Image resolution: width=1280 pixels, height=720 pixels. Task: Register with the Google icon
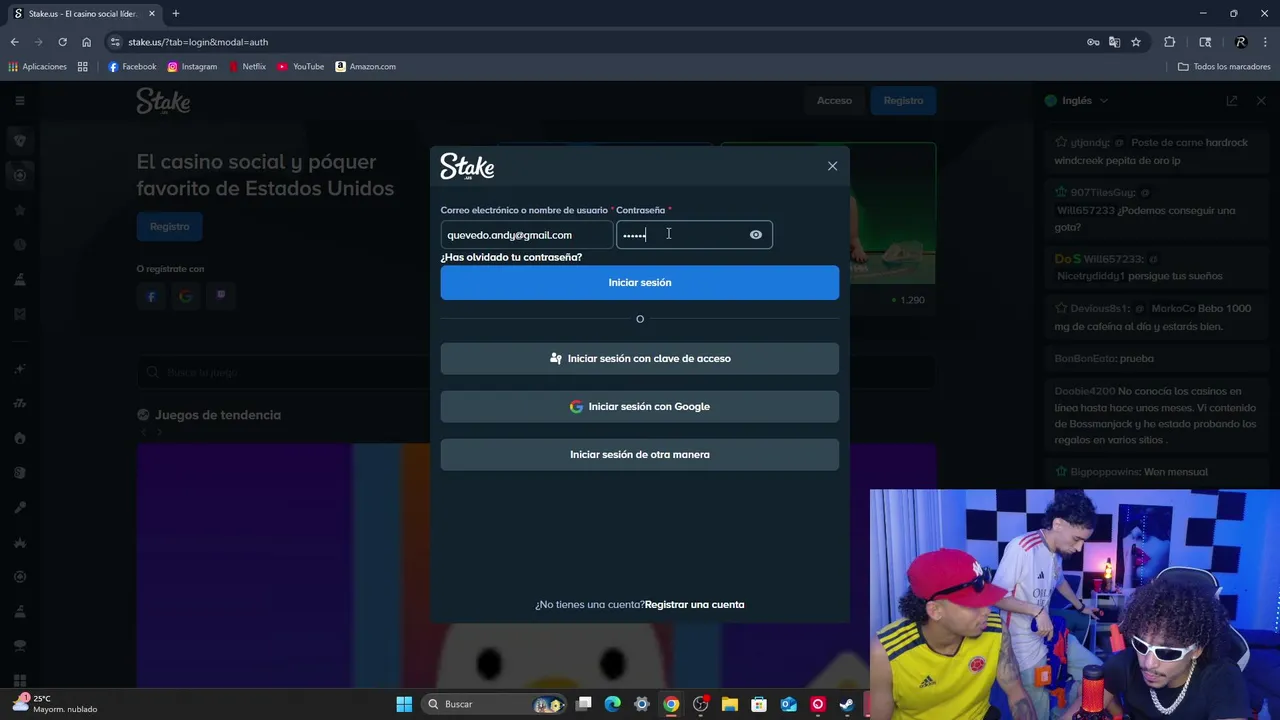click(x=185, y=296)
